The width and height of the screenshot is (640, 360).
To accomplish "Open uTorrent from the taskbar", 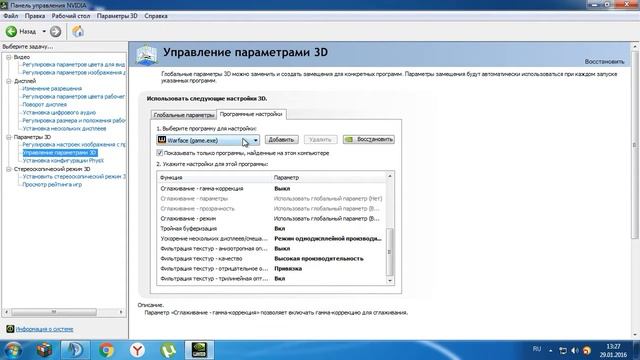I will 168,350.
